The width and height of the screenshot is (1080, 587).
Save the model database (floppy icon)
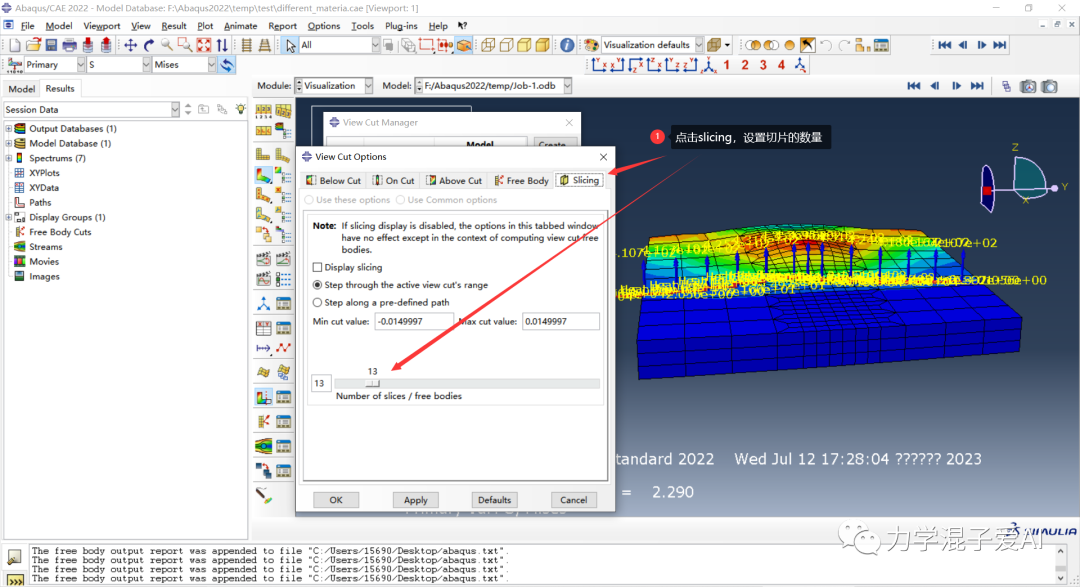click(51, 45)
